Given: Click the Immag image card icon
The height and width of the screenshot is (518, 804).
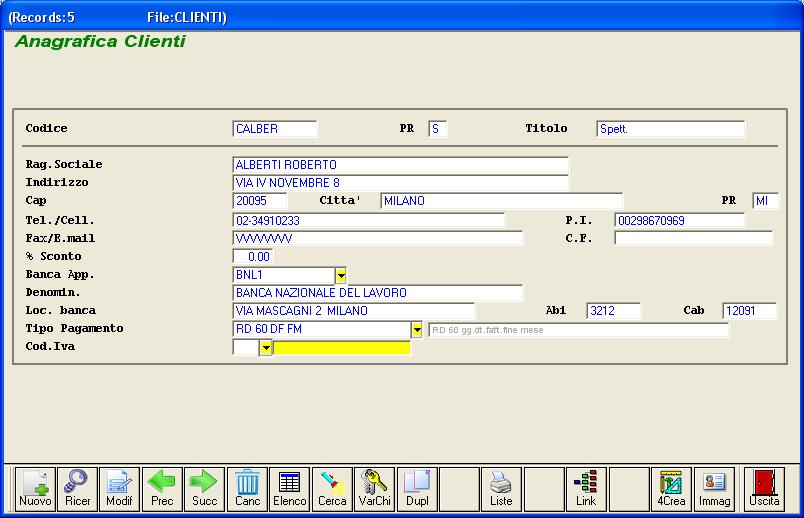Looking at the screenshot, I should pyautogui.click(x=714, y=489).
